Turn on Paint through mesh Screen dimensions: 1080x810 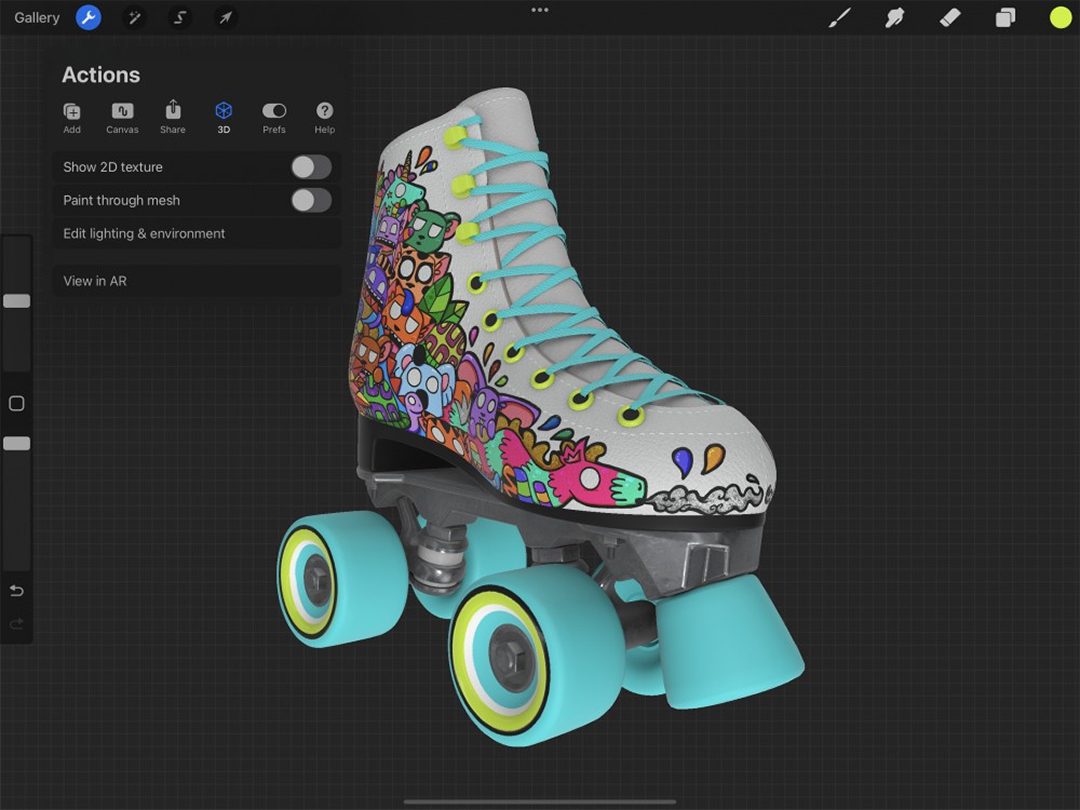pyautogui.click(x=311, y=200)
